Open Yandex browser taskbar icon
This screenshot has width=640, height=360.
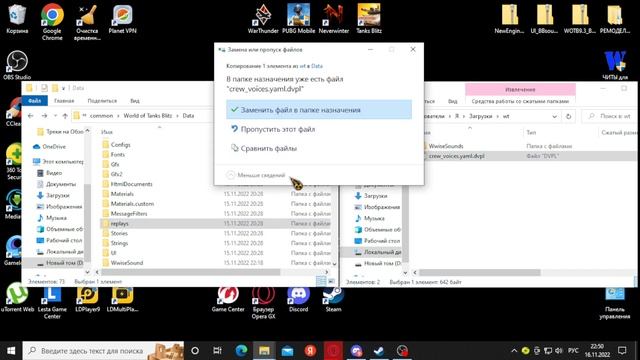[x=310, y=351]
